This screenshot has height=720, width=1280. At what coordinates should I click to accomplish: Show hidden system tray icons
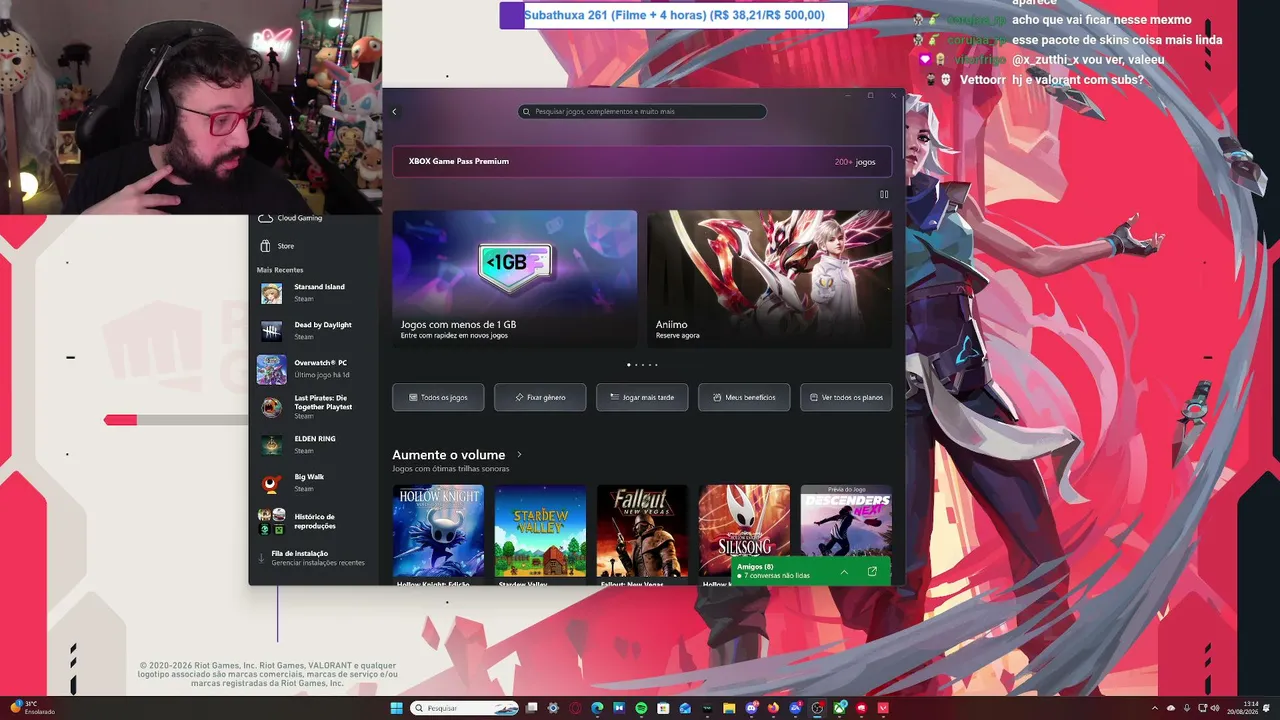pos(1155,708)
